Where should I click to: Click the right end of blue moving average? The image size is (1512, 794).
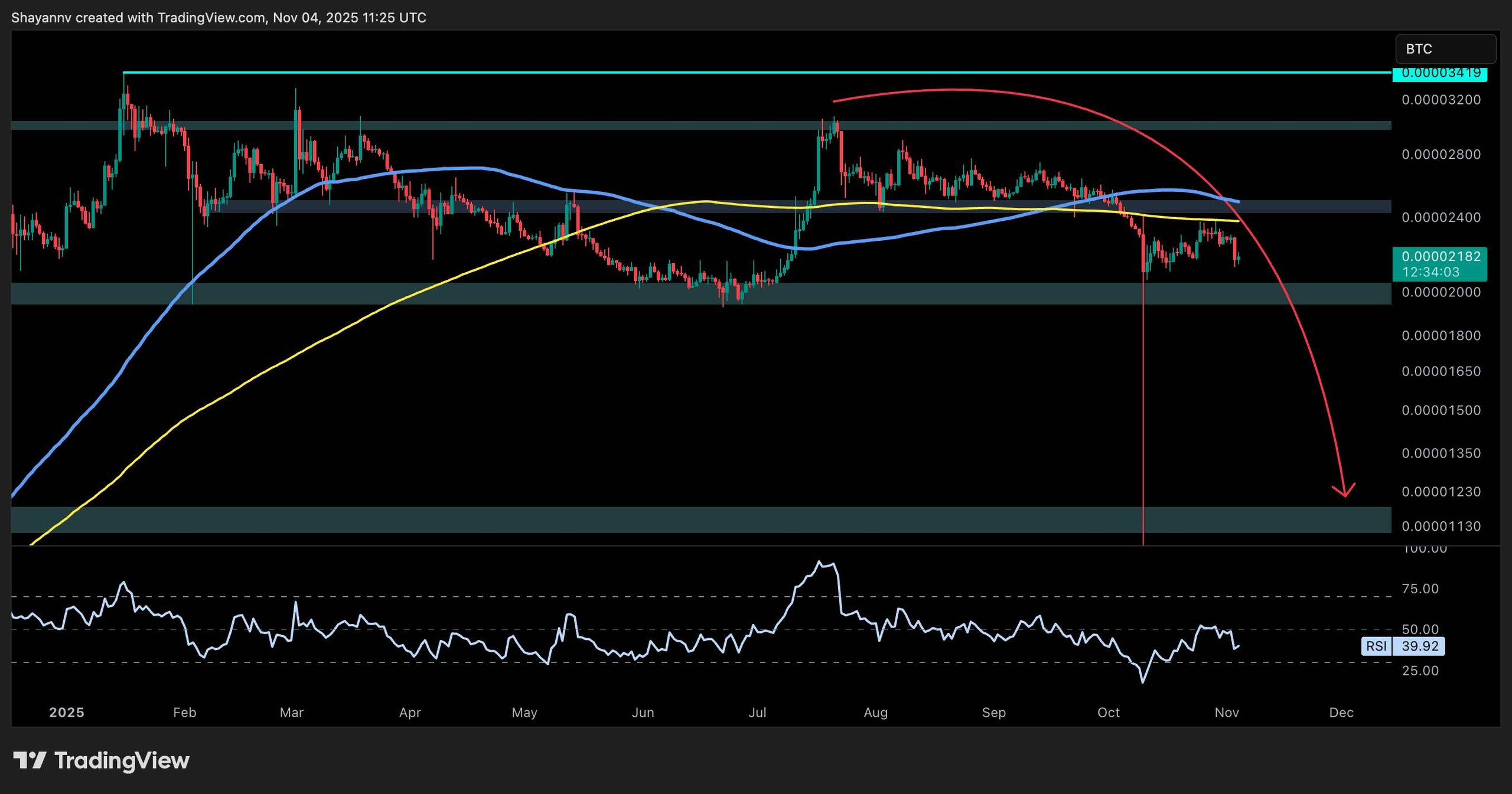click(1238, 202)
